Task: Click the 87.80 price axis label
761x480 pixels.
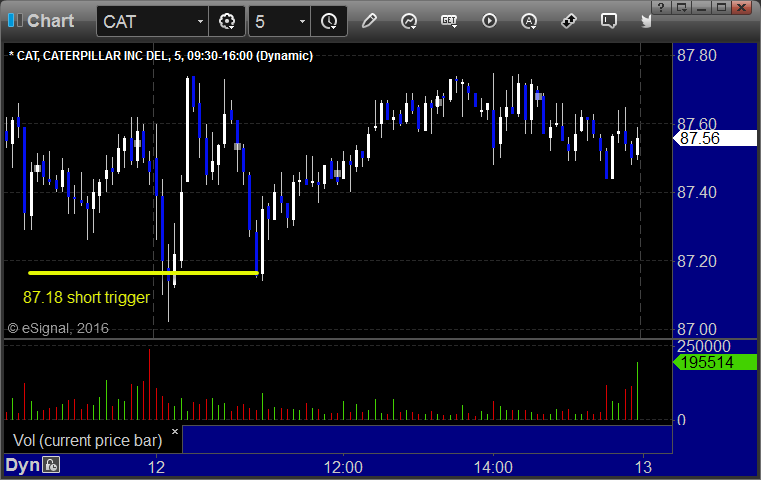Action: pos(696,55)
